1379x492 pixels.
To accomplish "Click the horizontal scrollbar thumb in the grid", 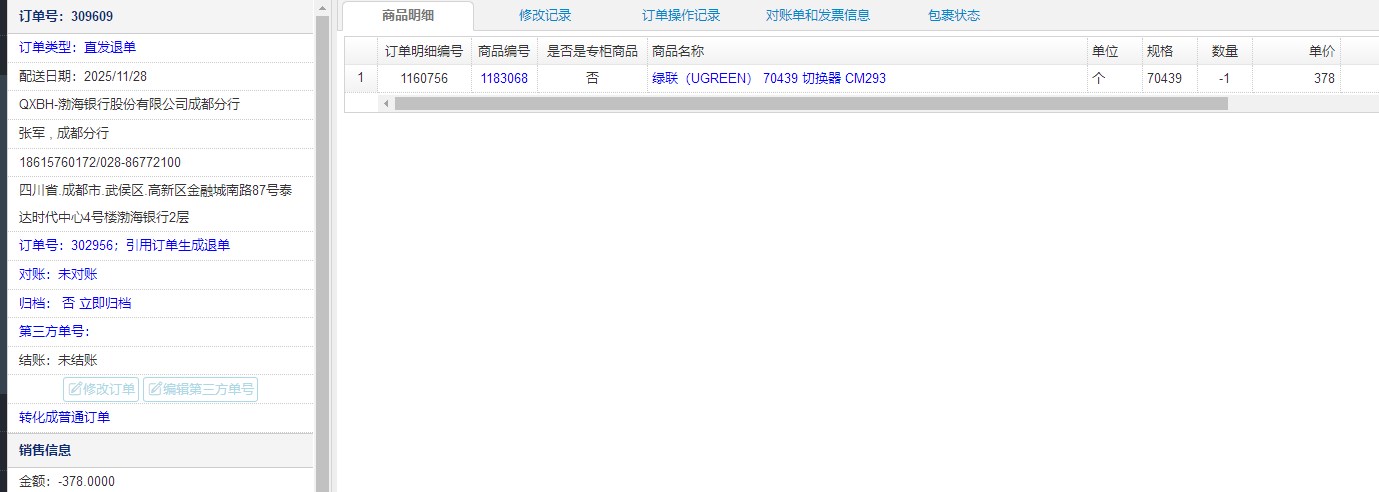I will pos(810,103).
